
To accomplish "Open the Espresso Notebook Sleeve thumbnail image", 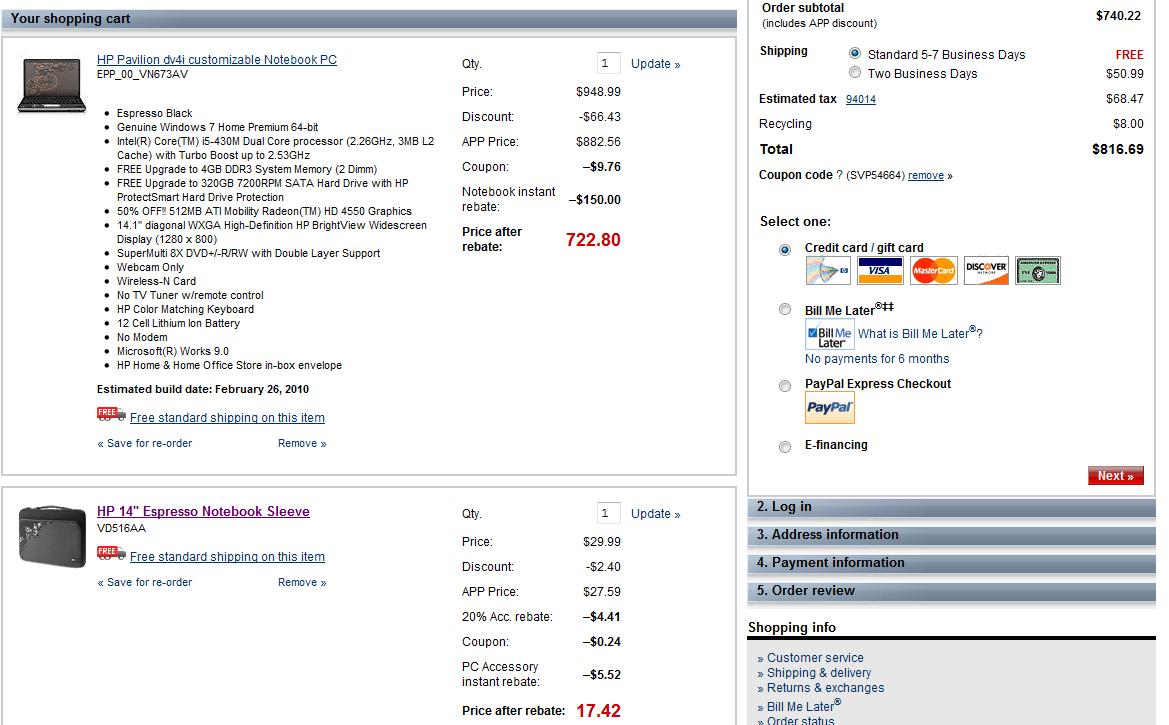I will click(x=51, y=536).
